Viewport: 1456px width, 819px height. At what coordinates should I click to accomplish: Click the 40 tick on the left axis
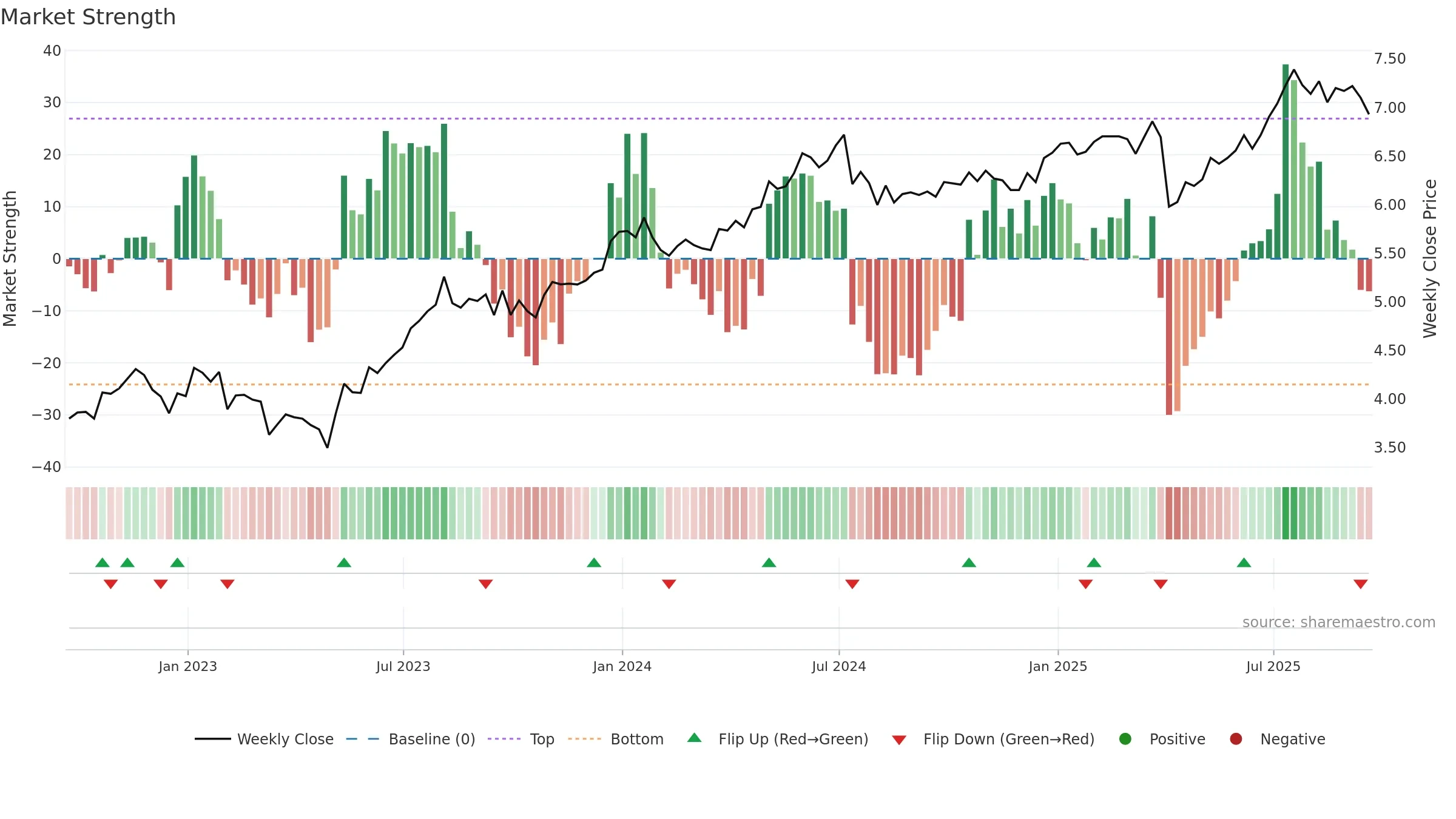(52, 51)
